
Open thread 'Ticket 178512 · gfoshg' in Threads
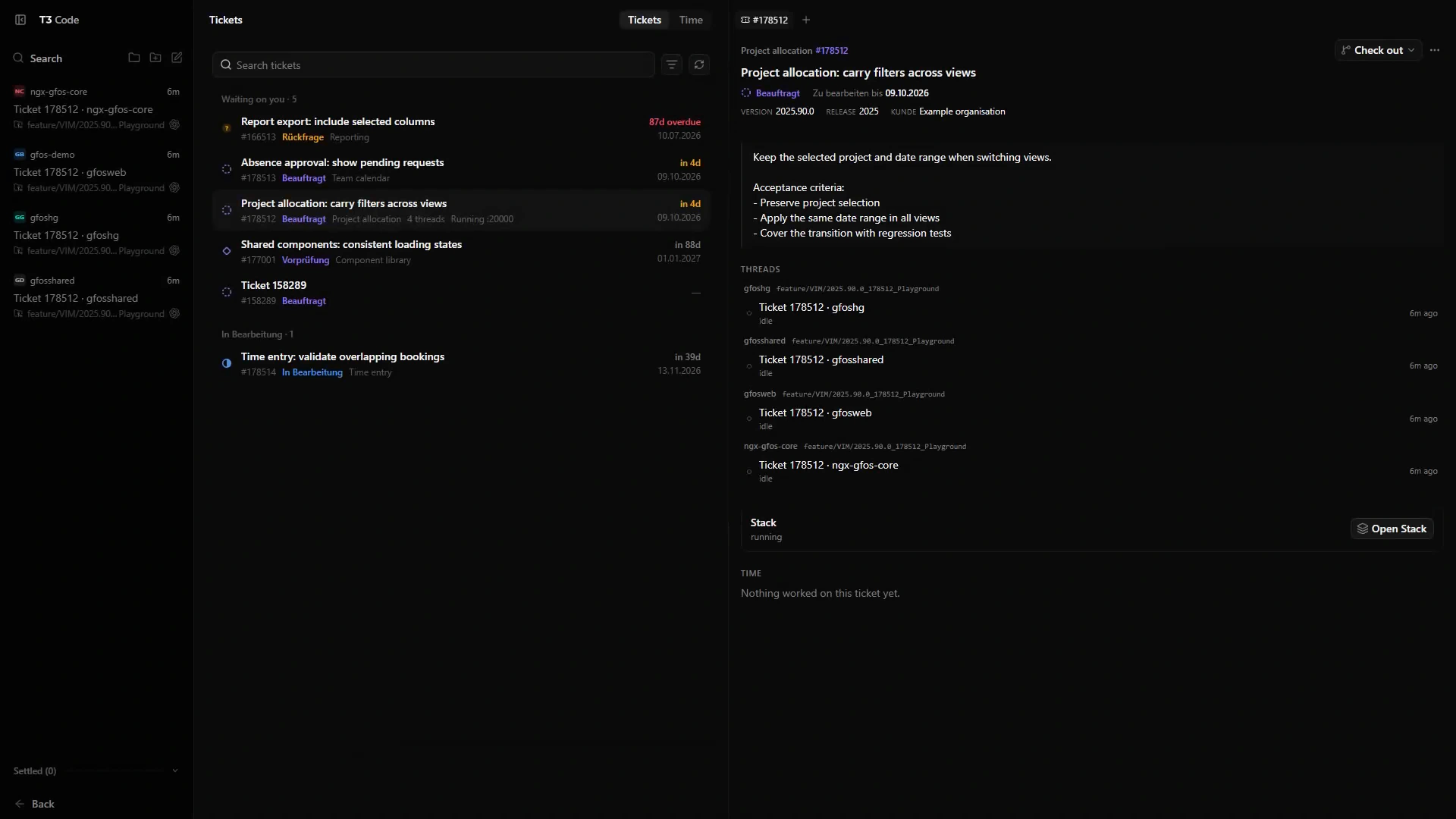[x=1090, y=313]
